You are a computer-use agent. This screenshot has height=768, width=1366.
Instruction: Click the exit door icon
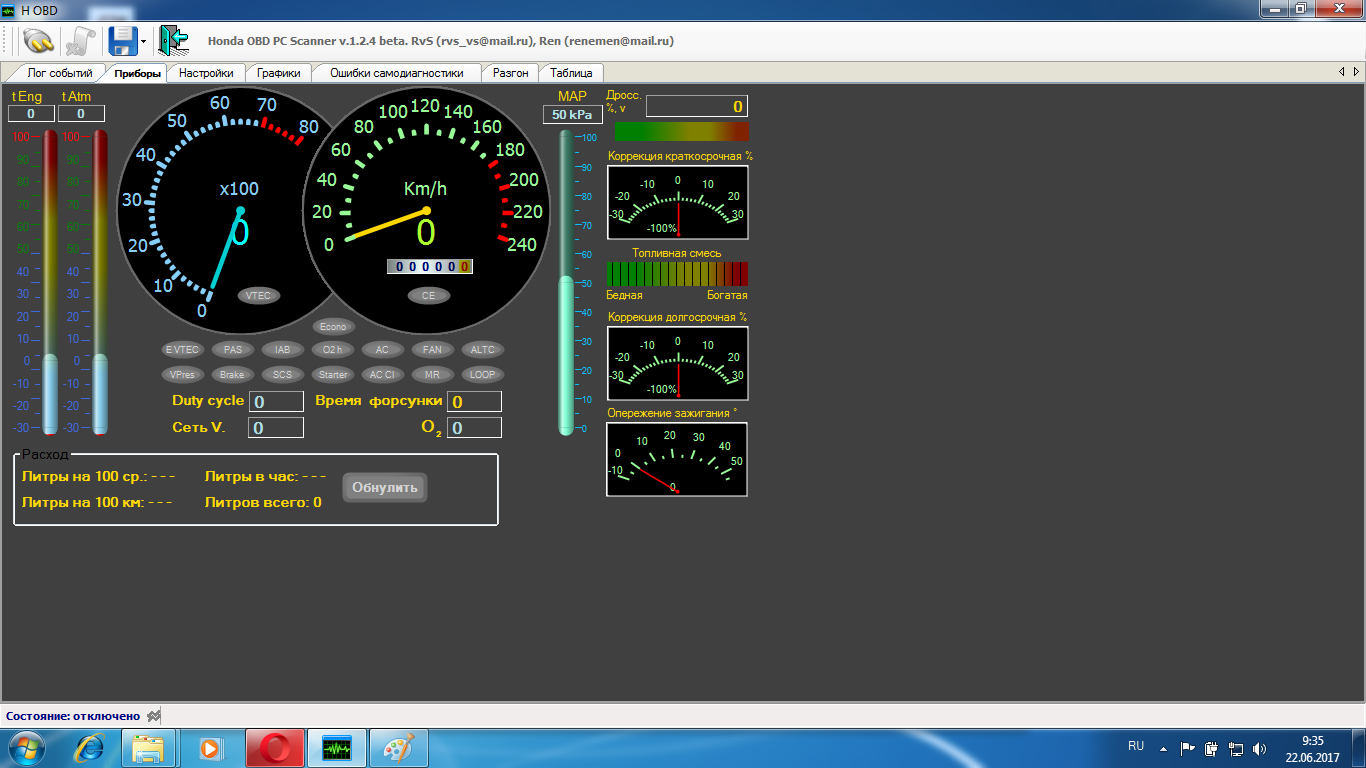pos(173,41)
